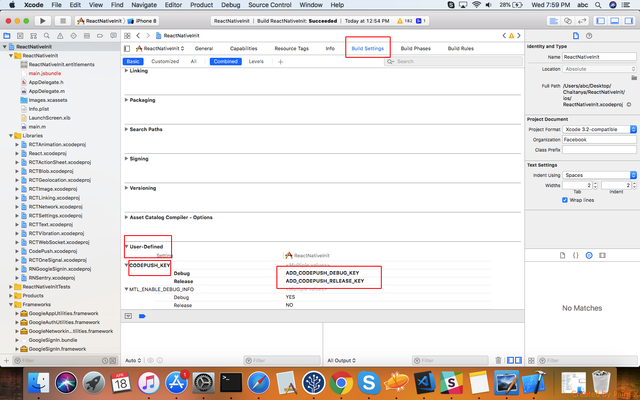Image resolution: width=640 pixels, height=400 pixels.
Task: Open Safari from the Dock
Action: click(x=258, y=382)
